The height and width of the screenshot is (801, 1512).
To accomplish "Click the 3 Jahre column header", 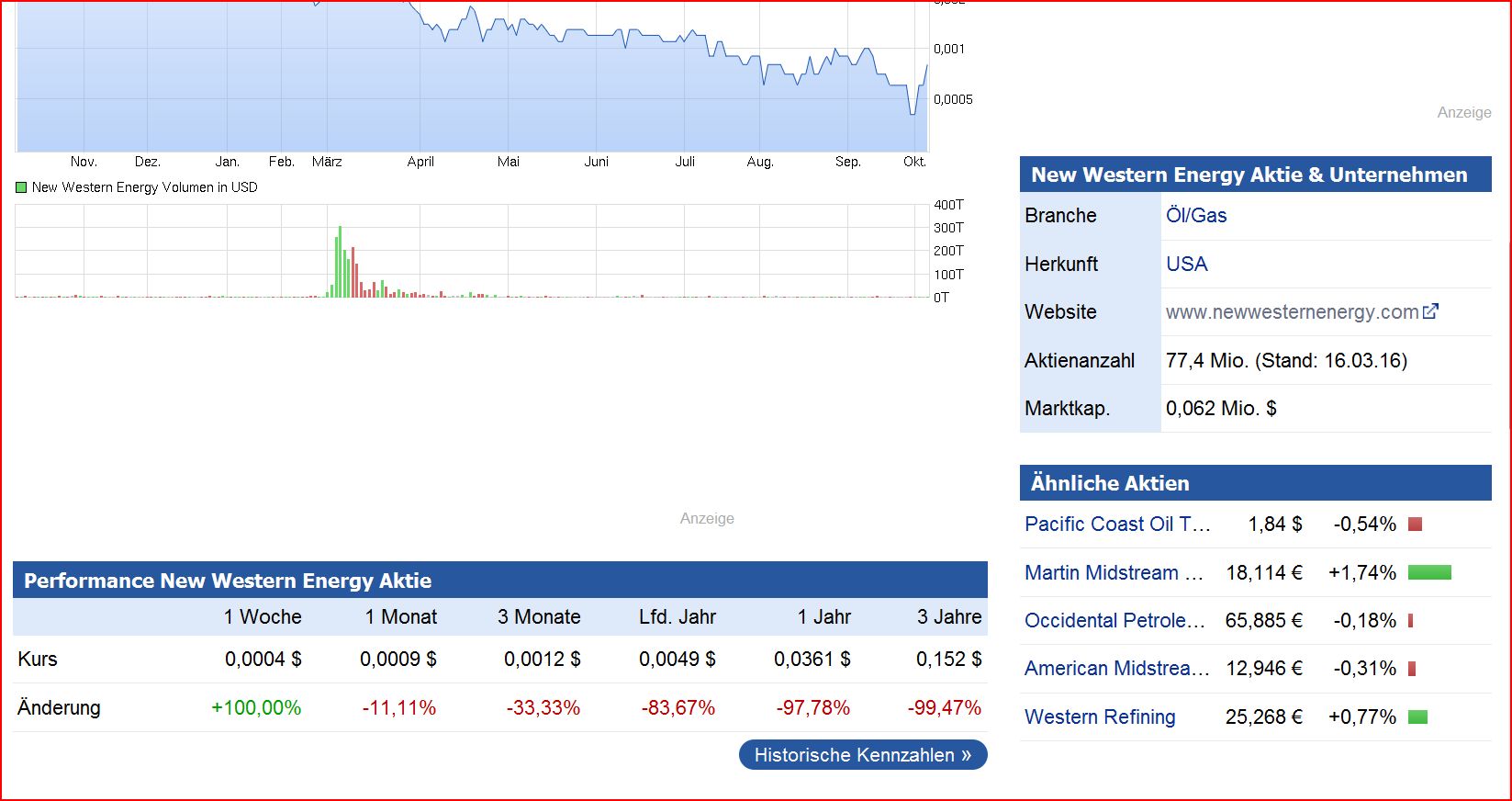I will (x=948, y=617).
